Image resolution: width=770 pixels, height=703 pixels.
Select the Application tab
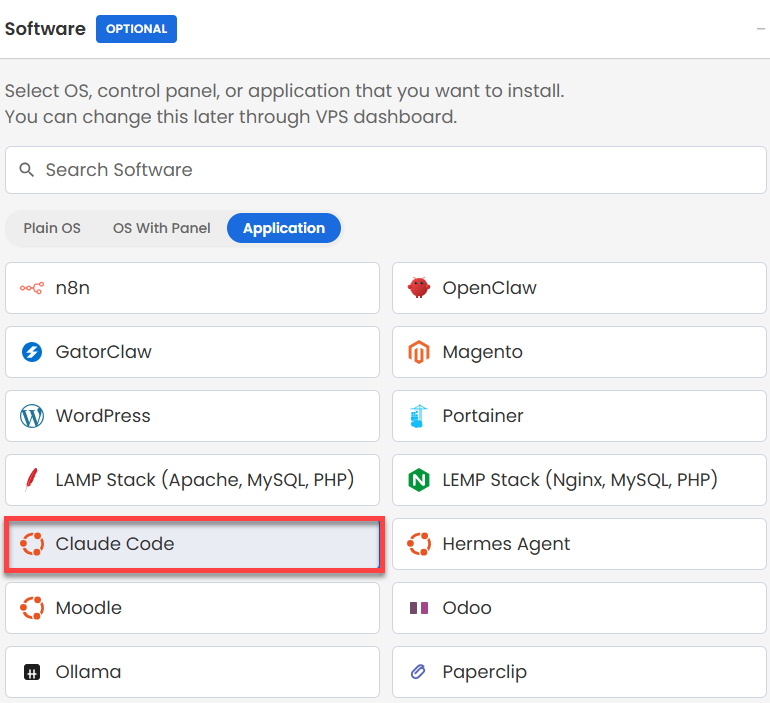tap(284, 228)
